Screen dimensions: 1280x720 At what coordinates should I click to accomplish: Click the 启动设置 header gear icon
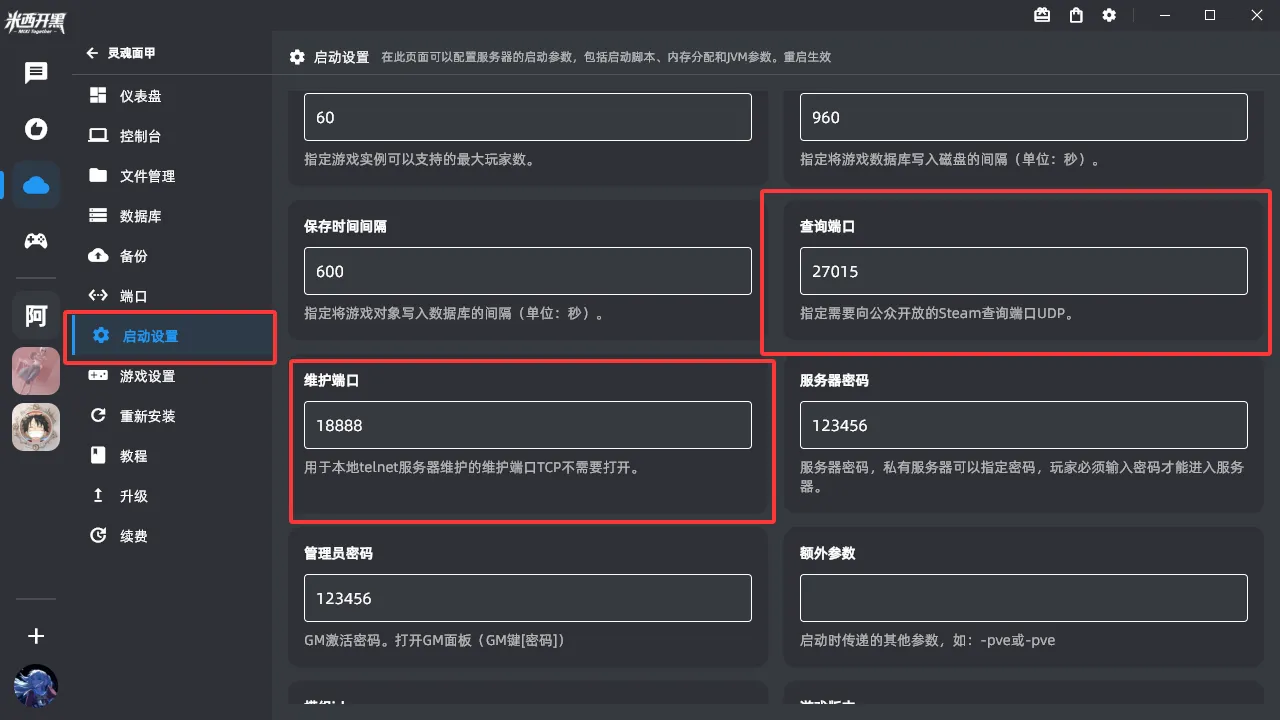[x=297, y=57]
